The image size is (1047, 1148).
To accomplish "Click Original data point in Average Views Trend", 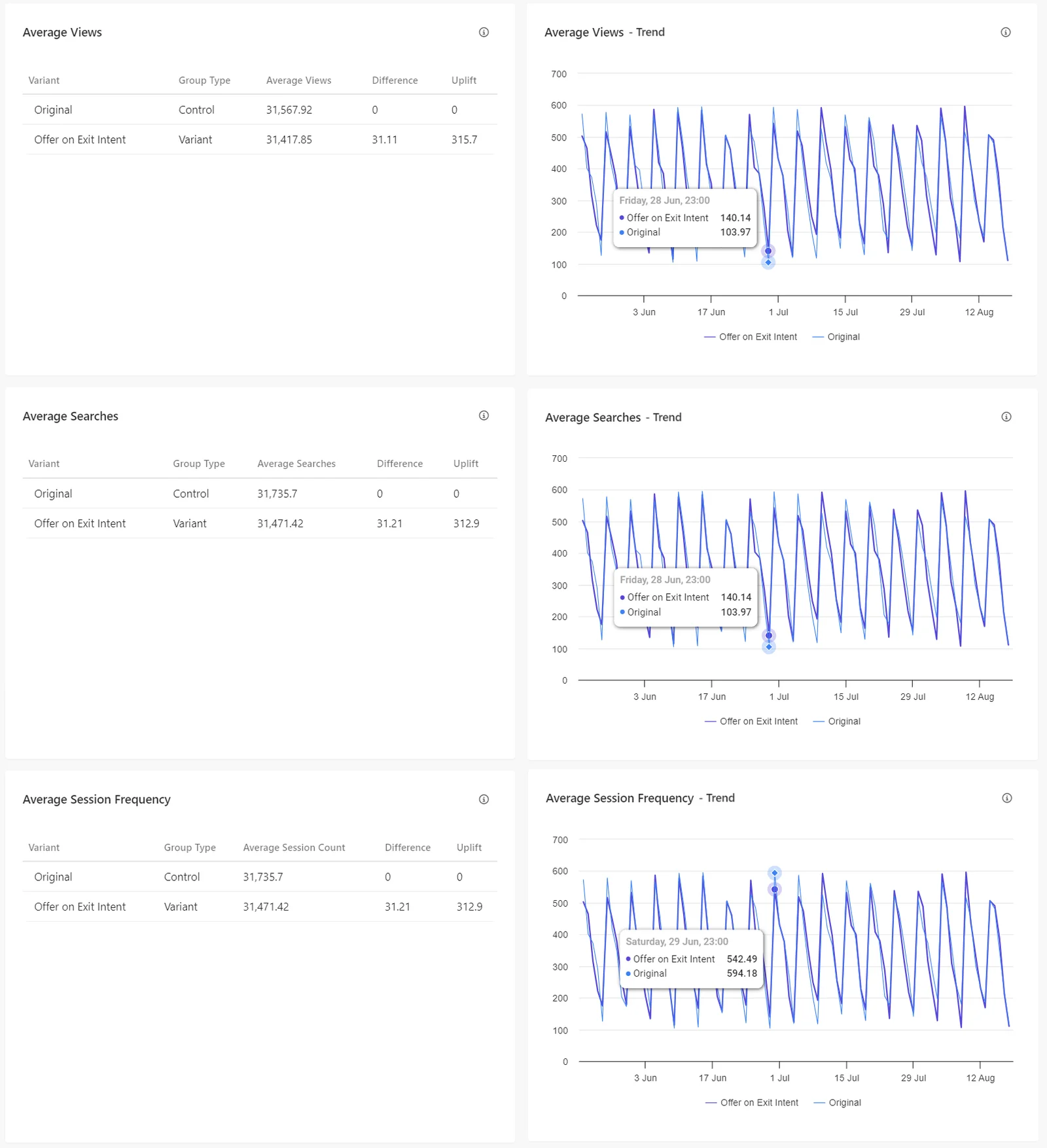I will pyautogui.click(x=768, y=262).
